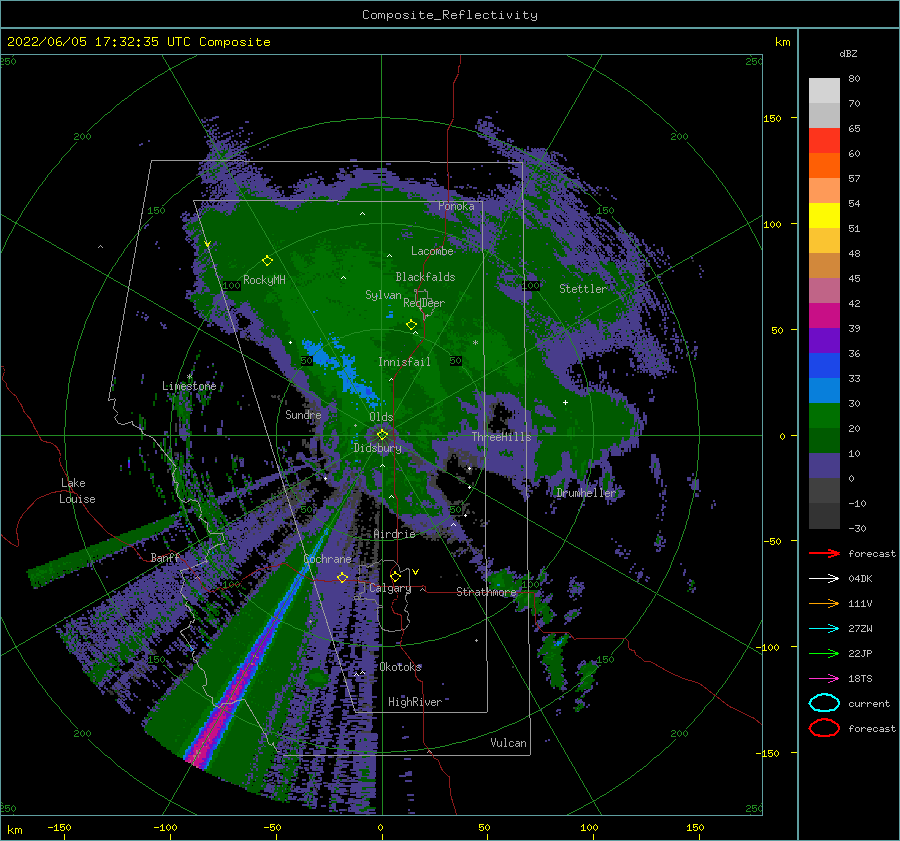Click the Sundre label
The width and height of the screenshot is (900, 841).
click(303, 414)
